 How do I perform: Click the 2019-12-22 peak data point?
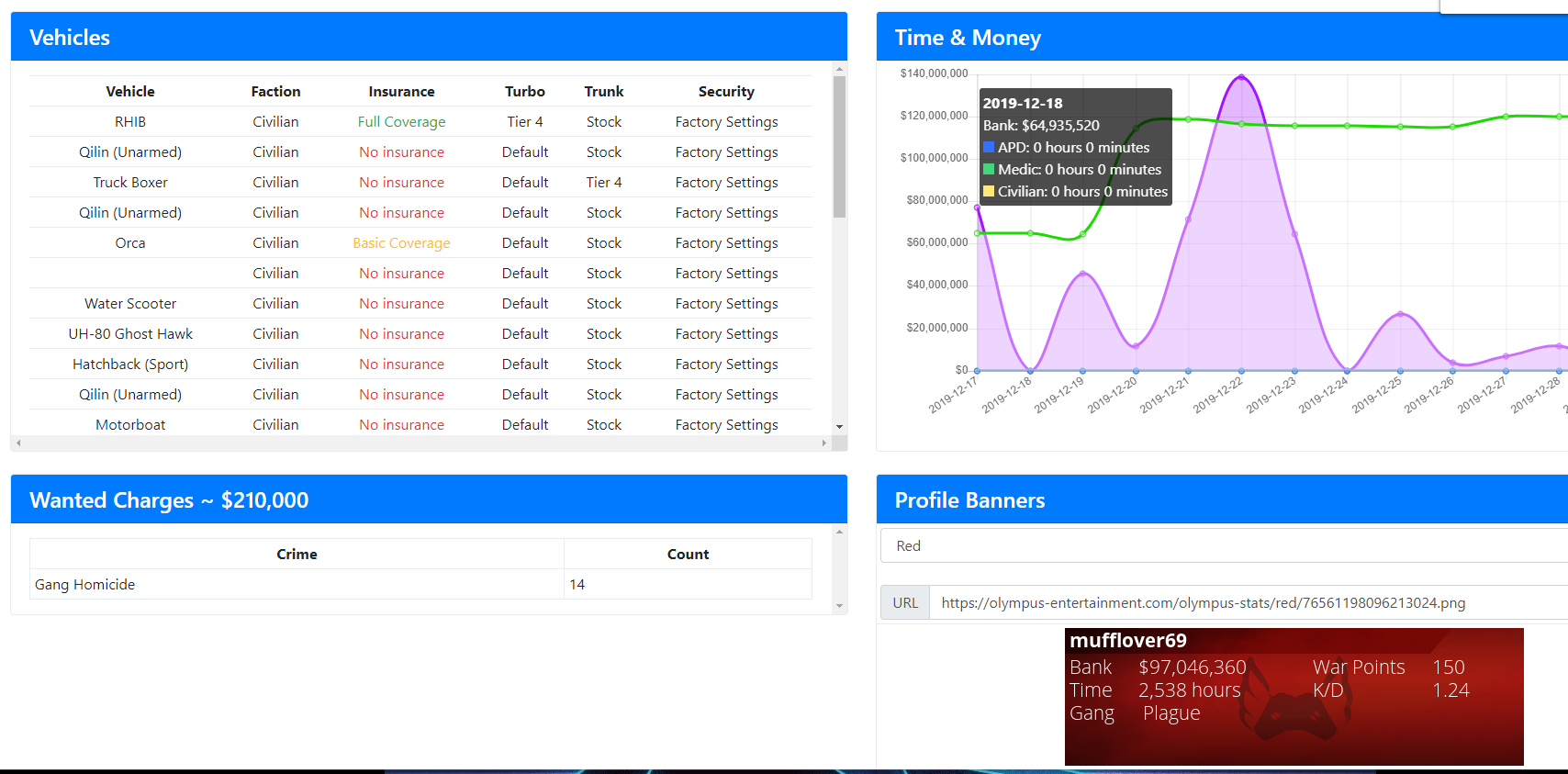click(x=1241, y=77)
